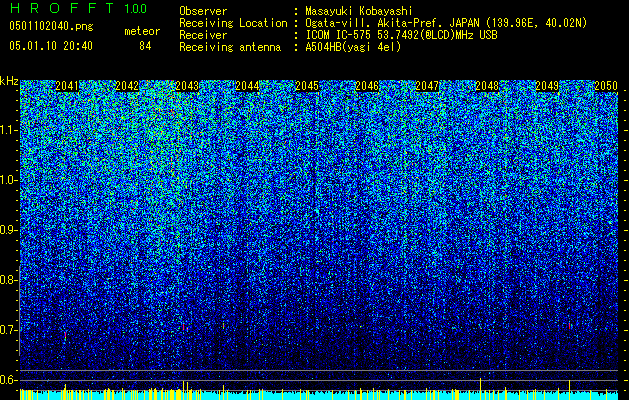629x400 pixels.
Task: Click the red meteor echo near 2041
Action: [65, 335]
